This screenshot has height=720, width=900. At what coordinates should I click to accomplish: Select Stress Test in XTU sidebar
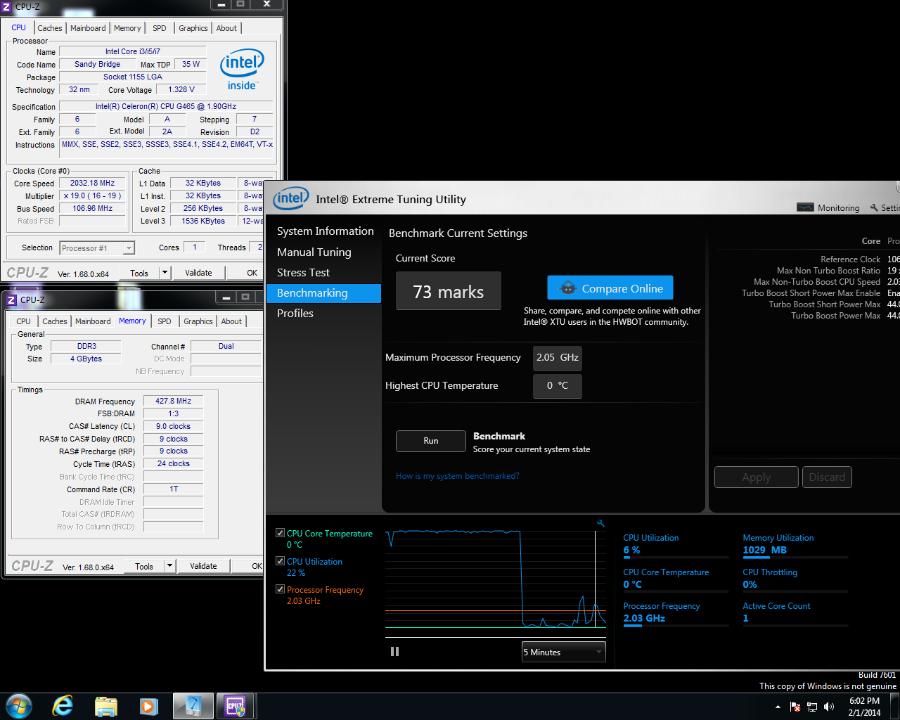pos(303,272)
